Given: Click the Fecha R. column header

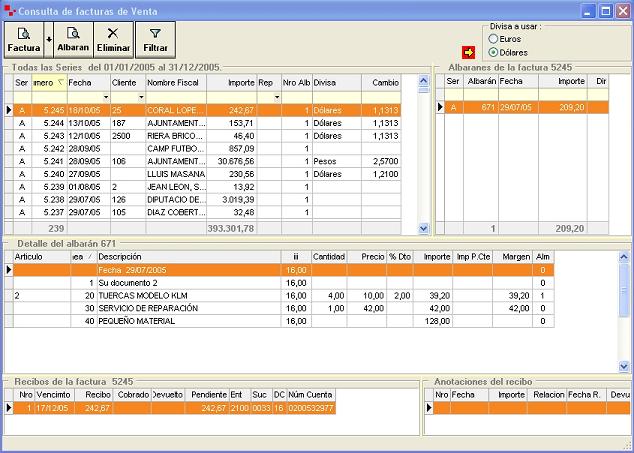Looking at the screenshot, I should click(x=586, y=395).
